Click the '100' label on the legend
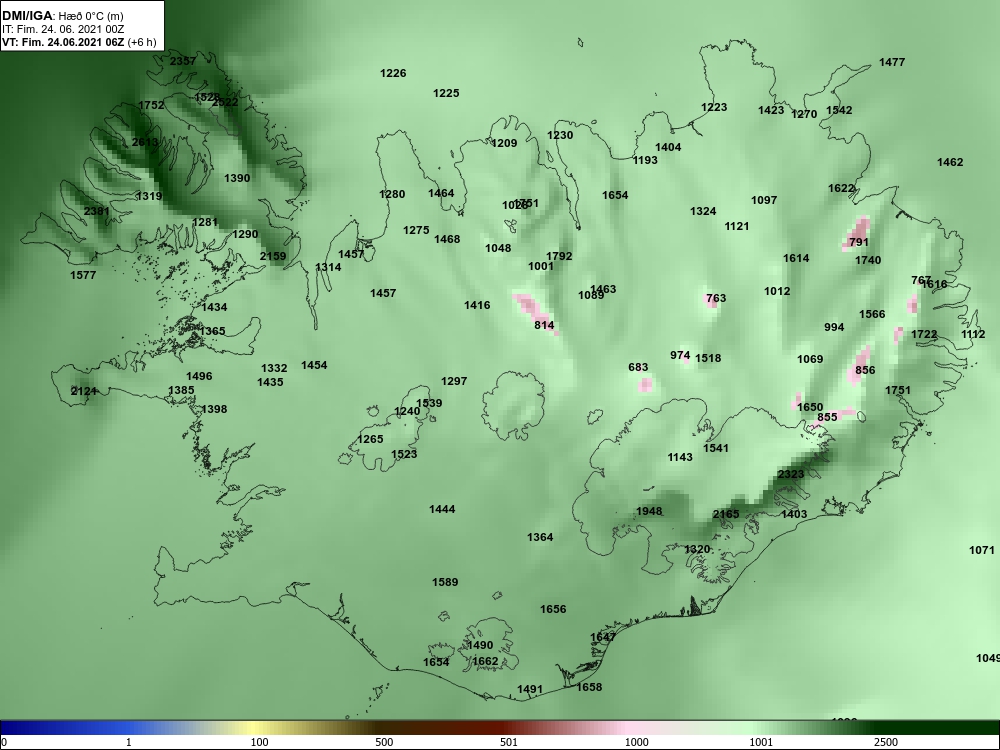 tap(259, 742)
